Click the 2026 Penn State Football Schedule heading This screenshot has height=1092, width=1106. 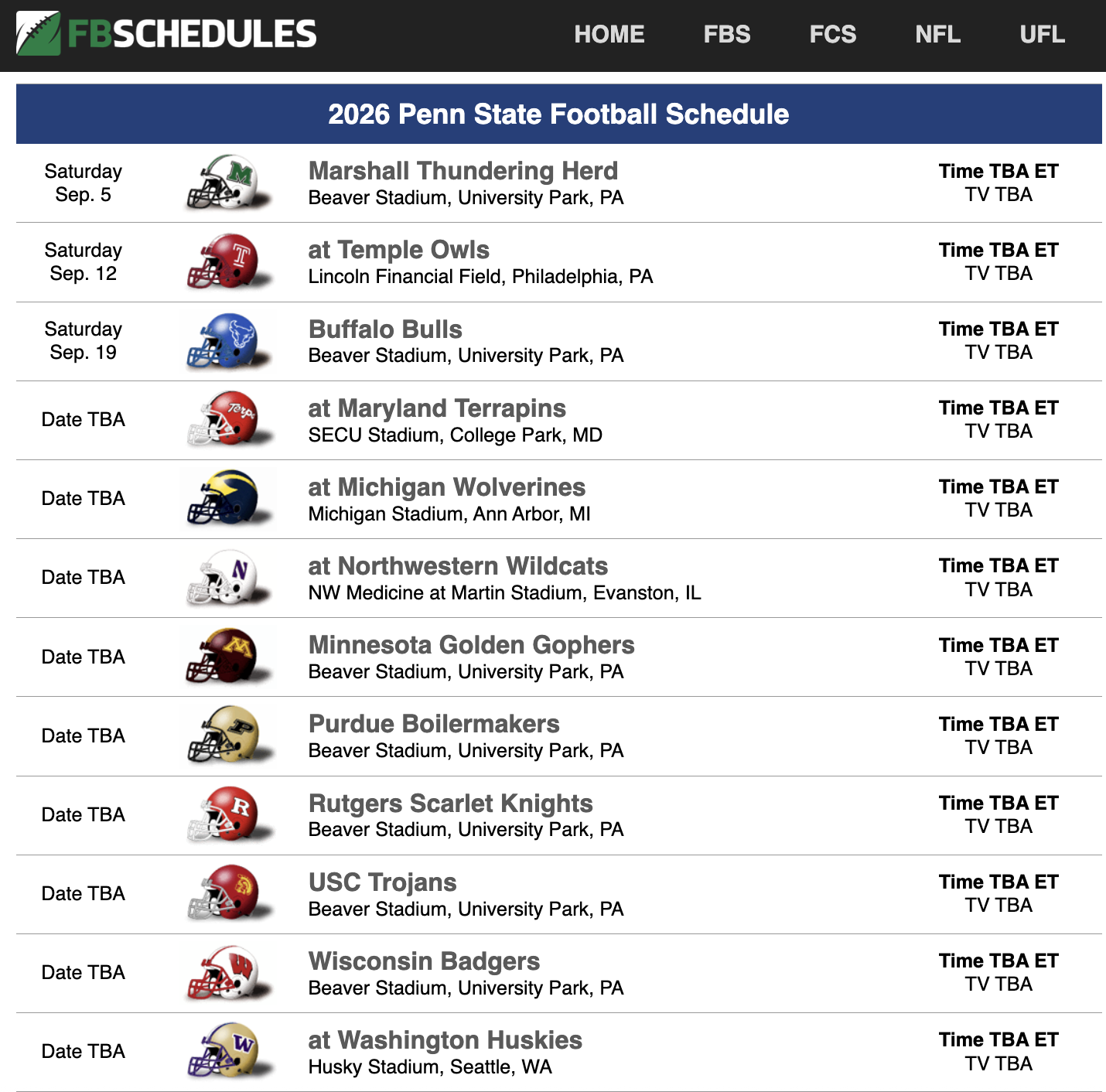click(x=558, y=114)
